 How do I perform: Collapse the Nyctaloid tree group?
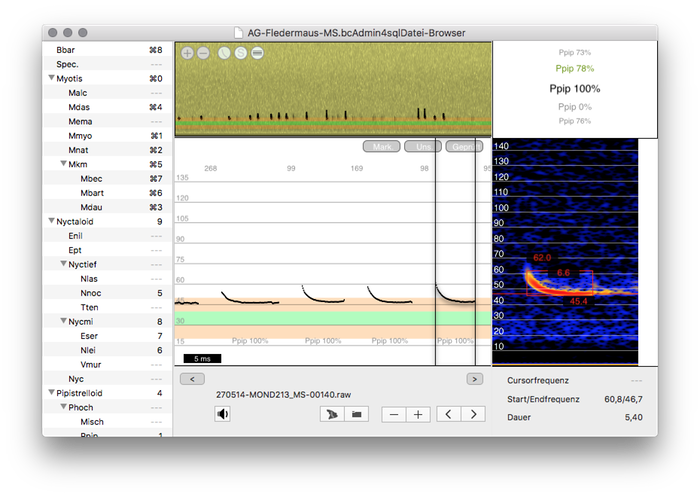point(51,221)
